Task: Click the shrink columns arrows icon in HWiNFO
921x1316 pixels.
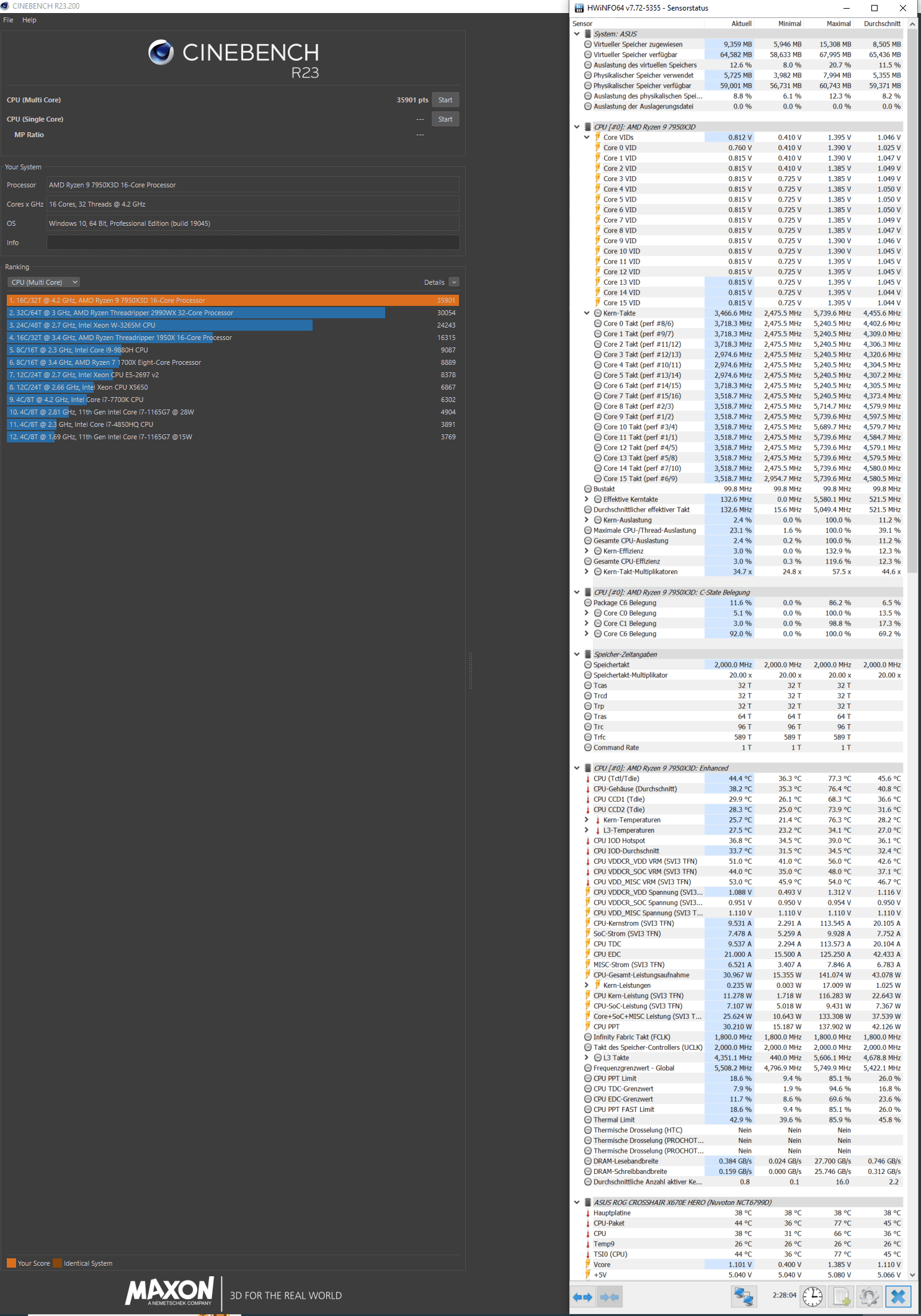Action: (610, 1297)
